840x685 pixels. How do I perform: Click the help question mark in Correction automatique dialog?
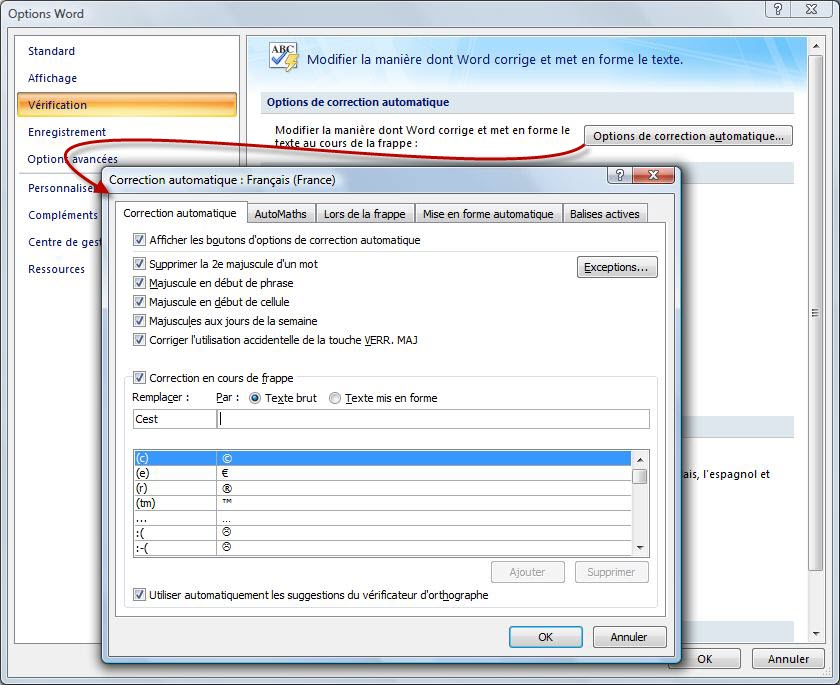pos(620,175)
